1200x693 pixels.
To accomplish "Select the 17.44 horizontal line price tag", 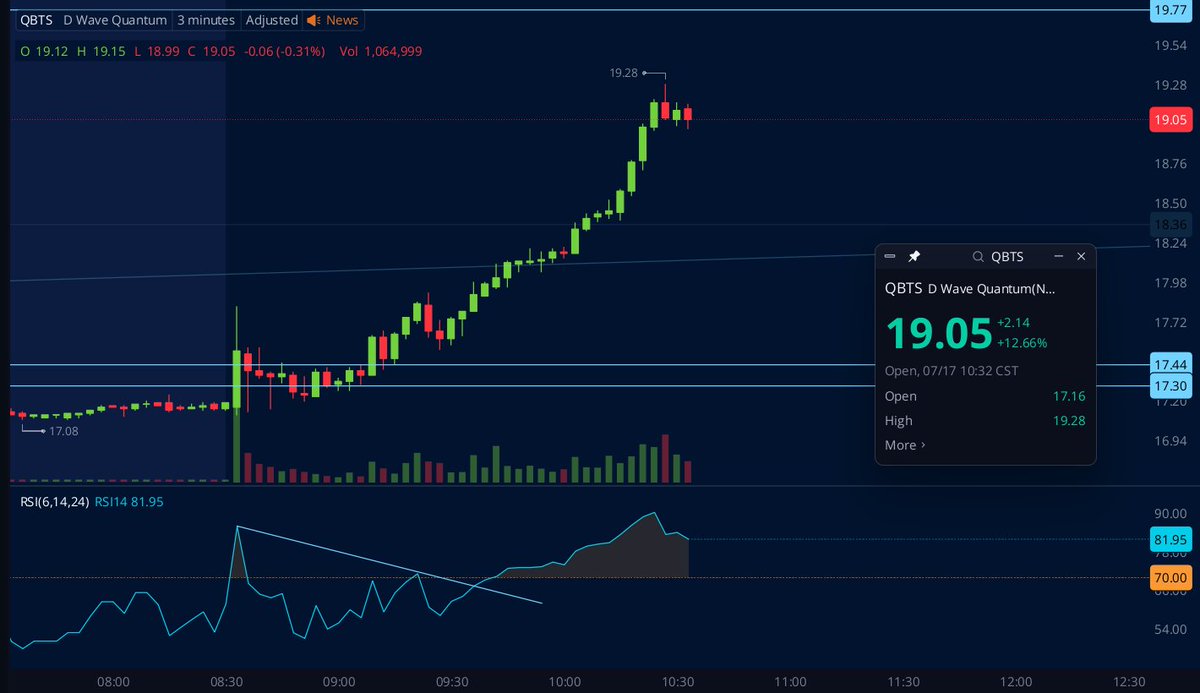I will tap(1170, 364).
